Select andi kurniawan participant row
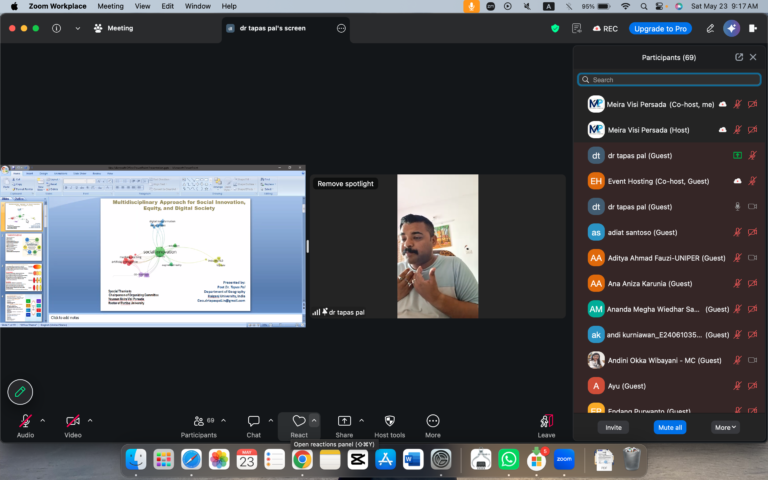768x480 pixels. click(x=671, y=335)
